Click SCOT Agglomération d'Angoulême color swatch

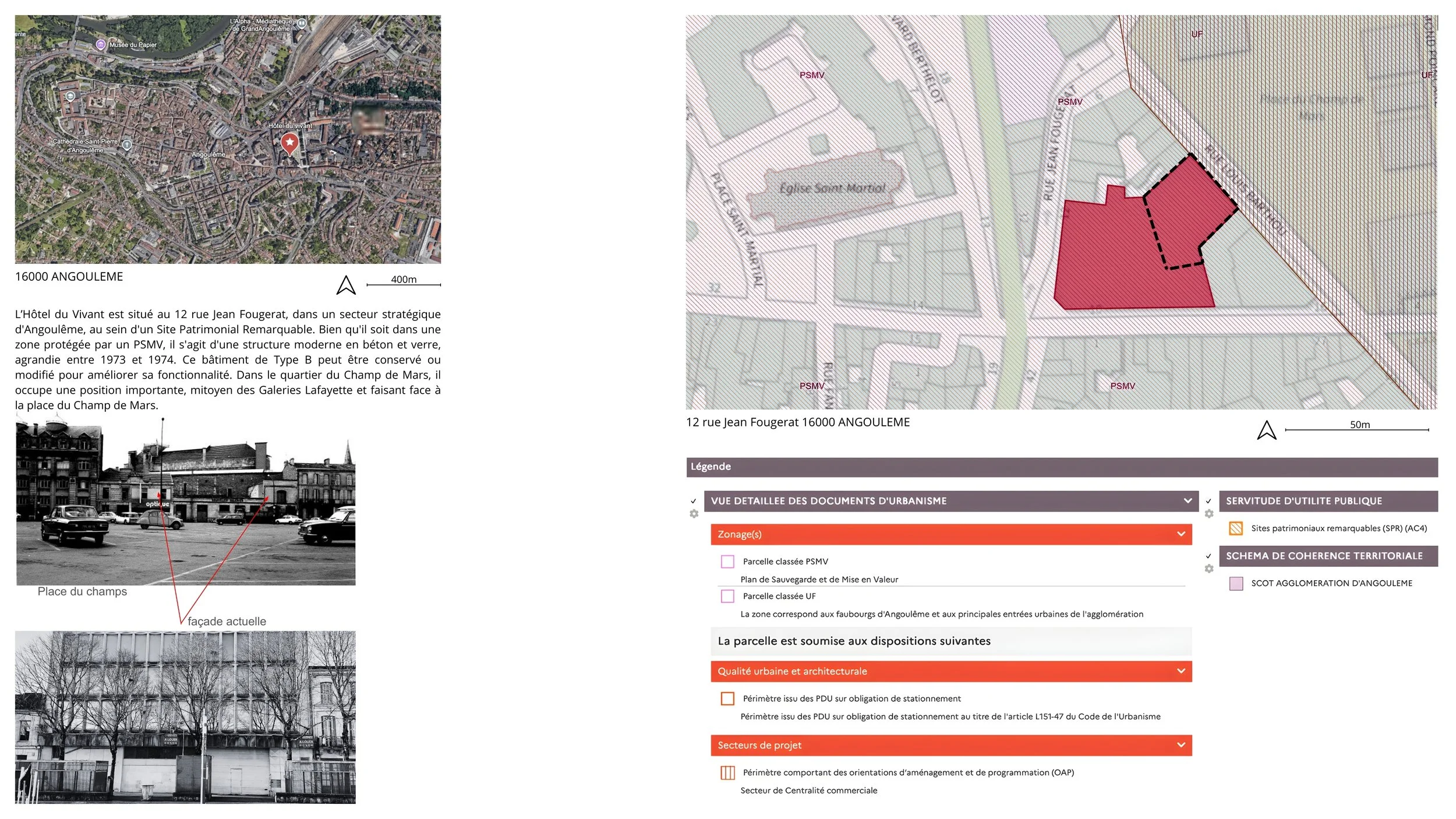tap(1236, 584)
